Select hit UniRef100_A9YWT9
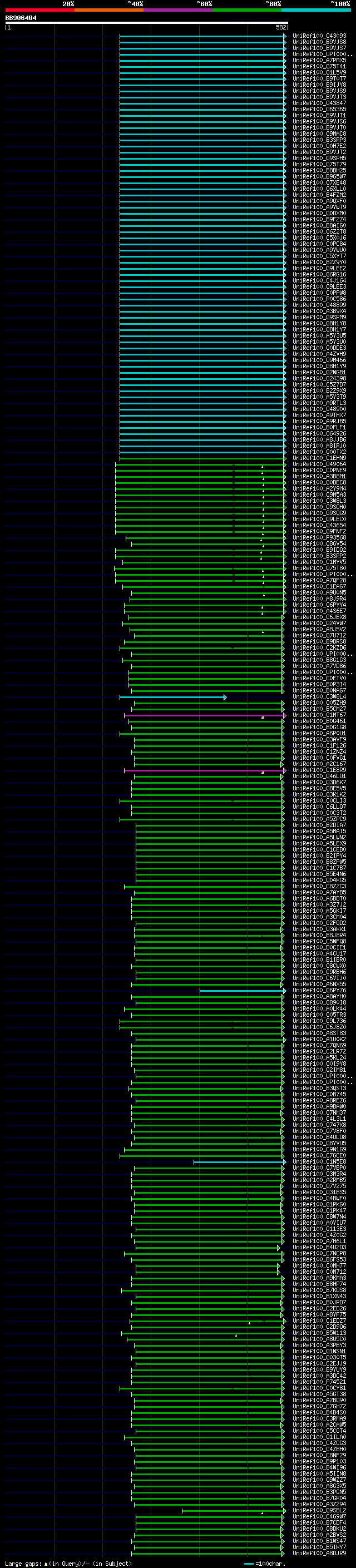Screen dimensions: 356x1568 click(x=319, y=207)
